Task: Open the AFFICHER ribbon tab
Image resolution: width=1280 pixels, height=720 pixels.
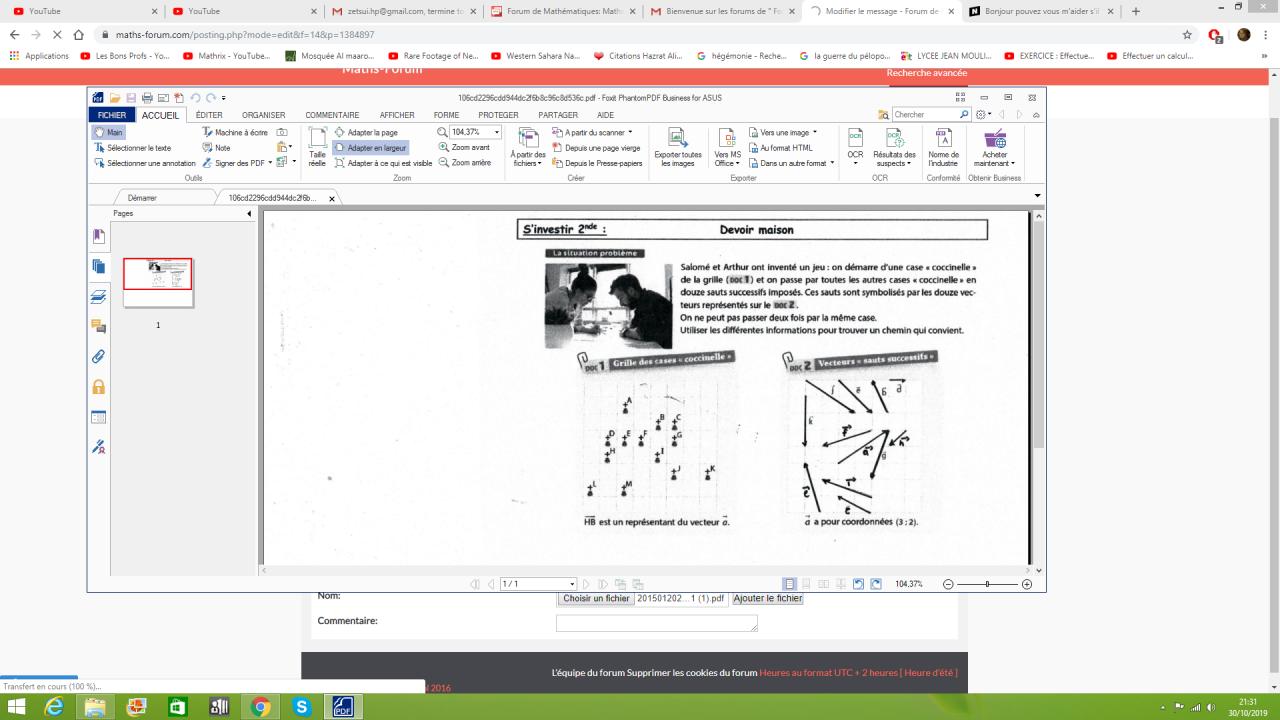Action: click(x=397, y=115)
